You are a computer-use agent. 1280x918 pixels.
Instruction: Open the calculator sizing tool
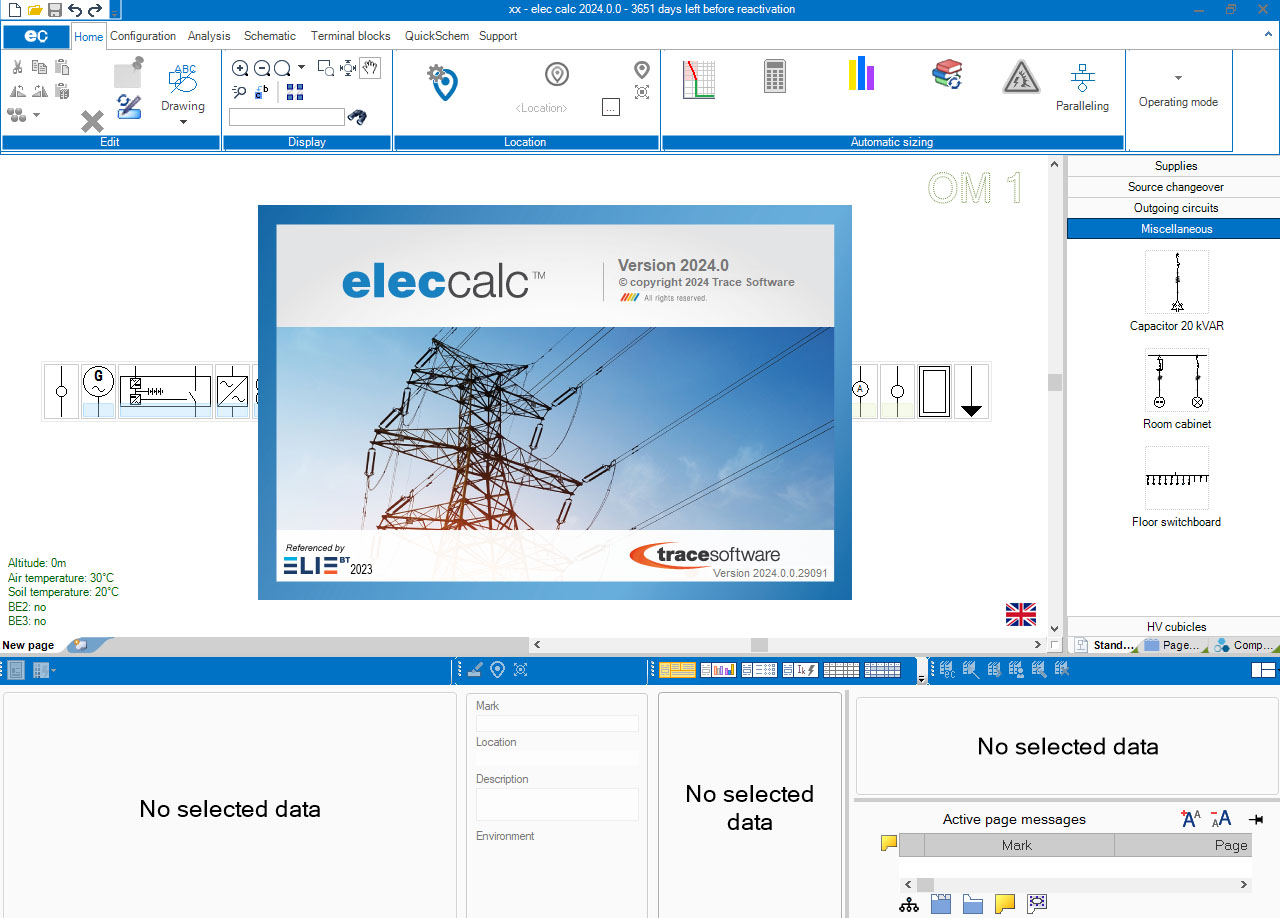tap(774, 77)
